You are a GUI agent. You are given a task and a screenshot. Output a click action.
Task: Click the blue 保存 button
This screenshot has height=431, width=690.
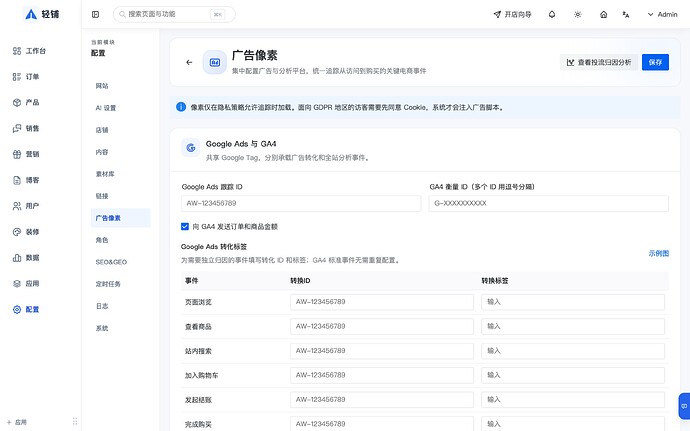(655, 63)
